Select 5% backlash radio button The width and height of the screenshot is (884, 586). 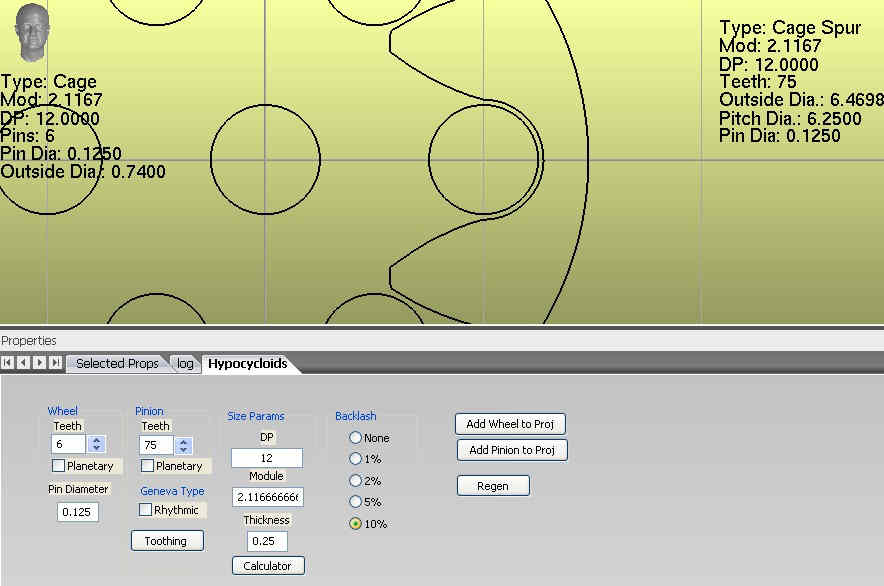(x=355, y=502)
